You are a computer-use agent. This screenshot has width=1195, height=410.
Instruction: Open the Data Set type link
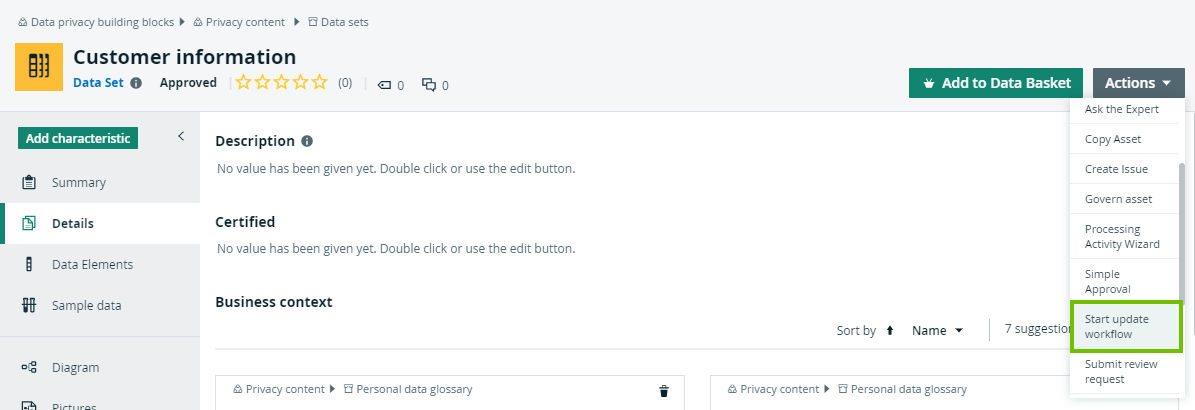pyautogui.click(x=98, y=83)
